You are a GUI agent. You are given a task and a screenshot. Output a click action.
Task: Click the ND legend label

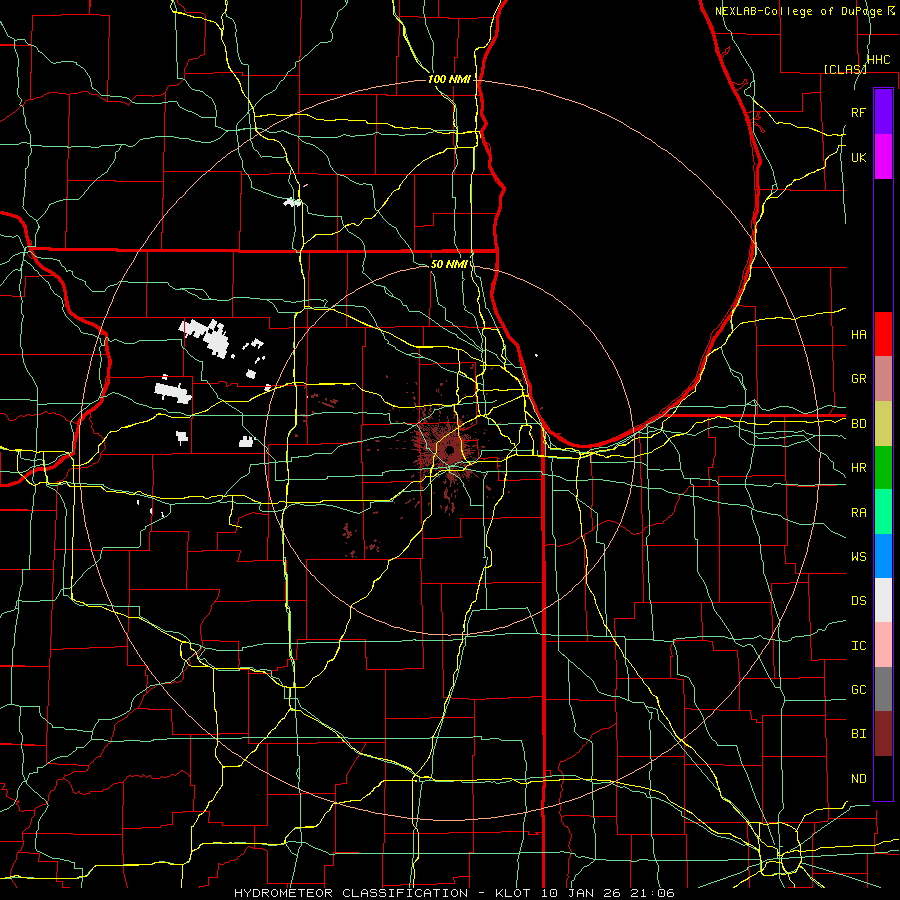(x=858, y=779)
